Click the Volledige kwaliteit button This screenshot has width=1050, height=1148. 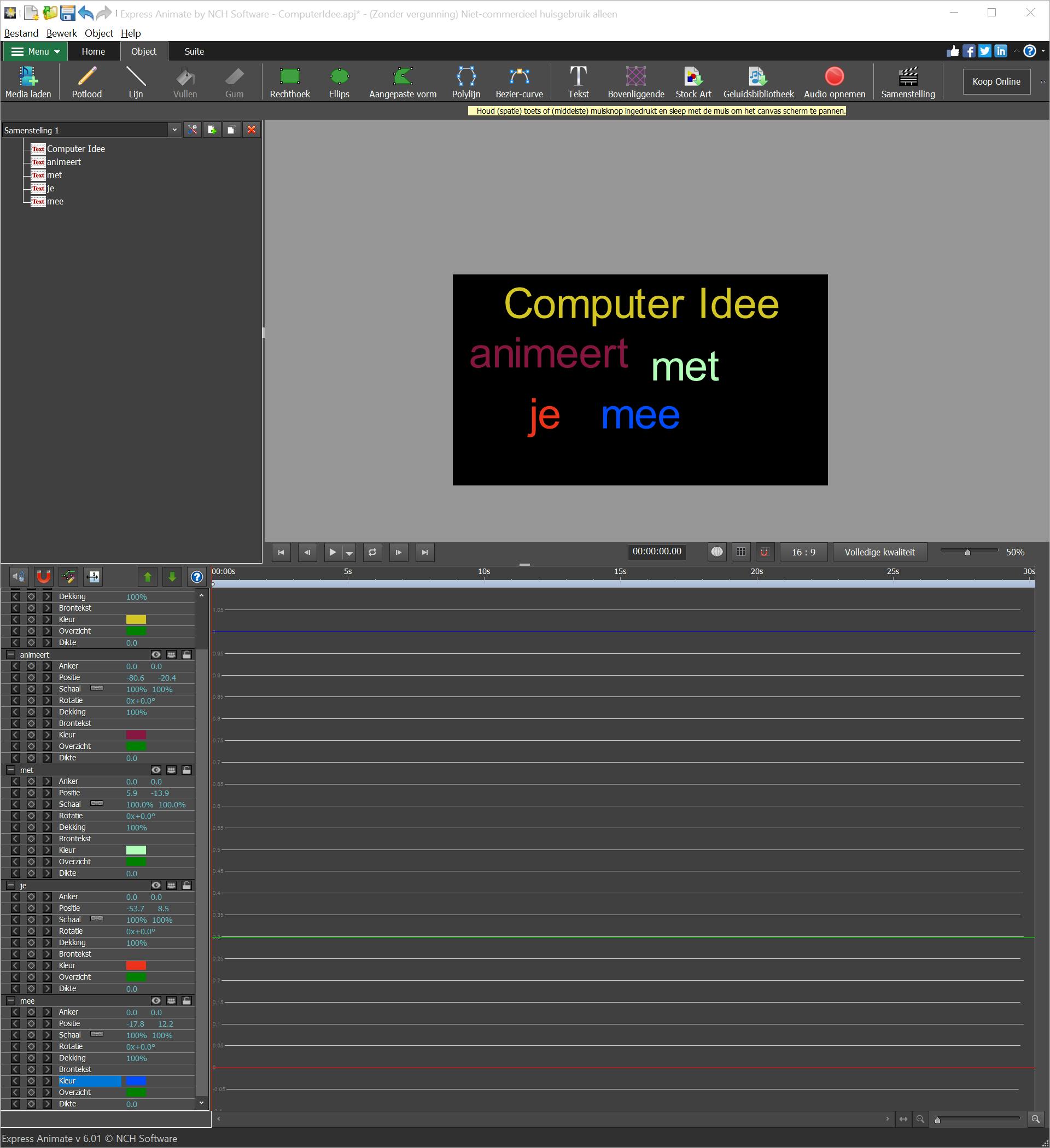click(x=879, y=552)
